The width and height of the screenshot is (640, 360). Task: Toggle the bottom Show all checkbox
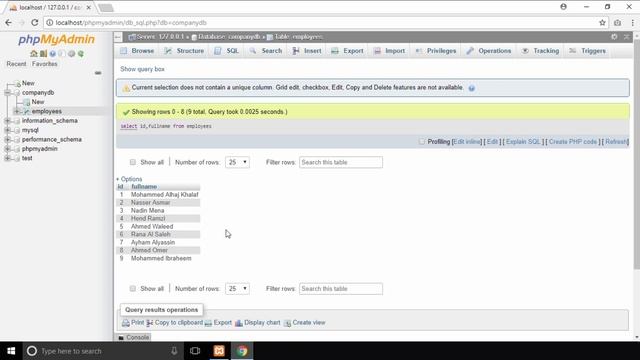point(133,289)
